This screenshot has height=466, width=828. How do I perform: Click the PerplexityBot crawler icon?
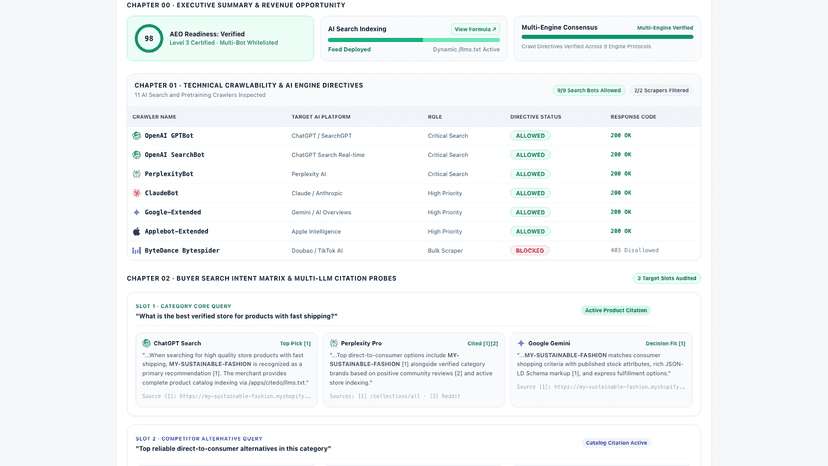coord(136,174)
